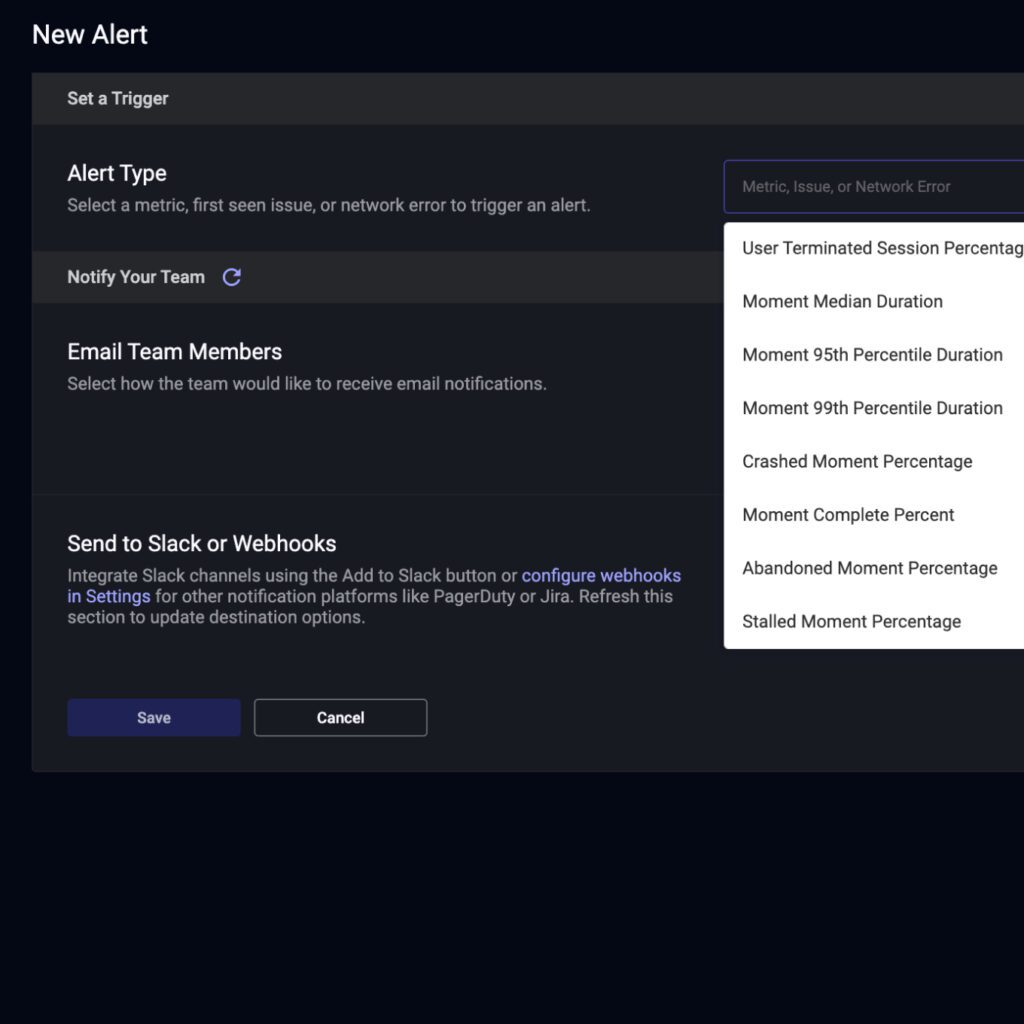1024x1024 pixels.
Task: Click the New Alert page title
Action: coord(90,34)
